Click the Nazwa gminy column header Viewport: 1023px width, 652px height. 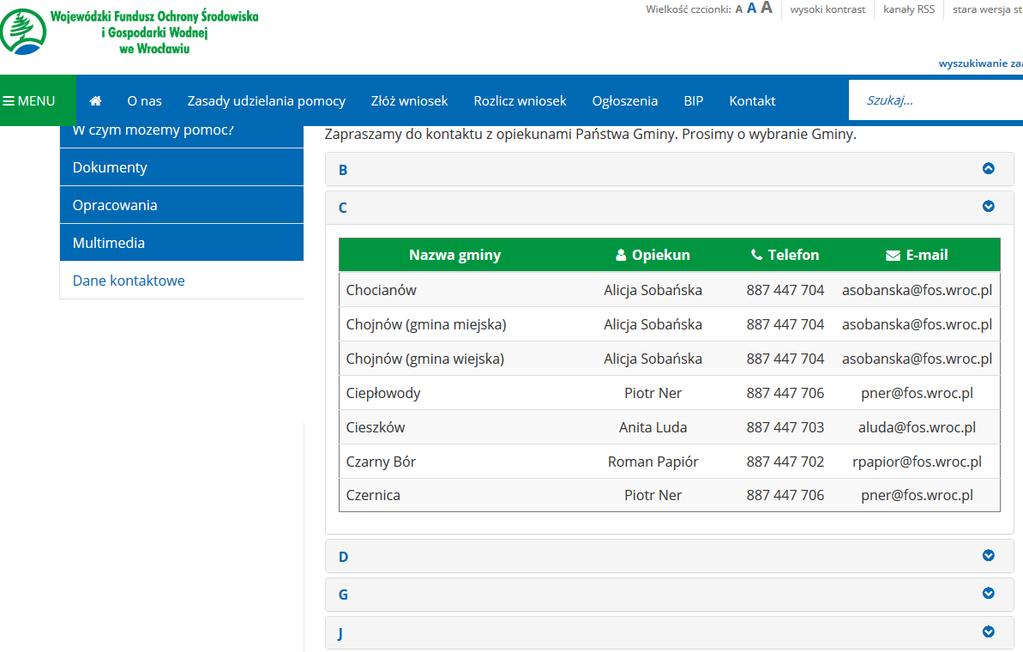point(455,255)
